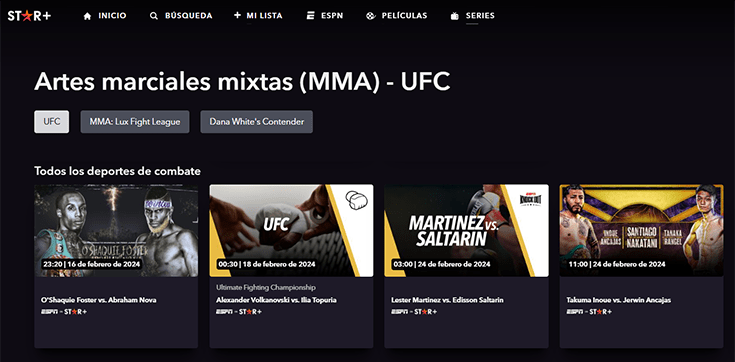Screen dimensions: 735x362
Task: Click the home icon beside Inicio
Action: tap(87, 16)
